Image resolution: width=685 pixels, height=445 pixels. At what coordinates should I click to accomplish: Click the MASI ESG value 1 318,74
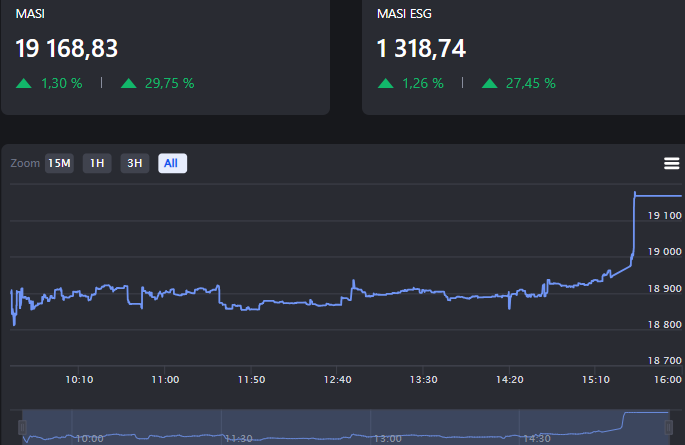pos(422,48)
